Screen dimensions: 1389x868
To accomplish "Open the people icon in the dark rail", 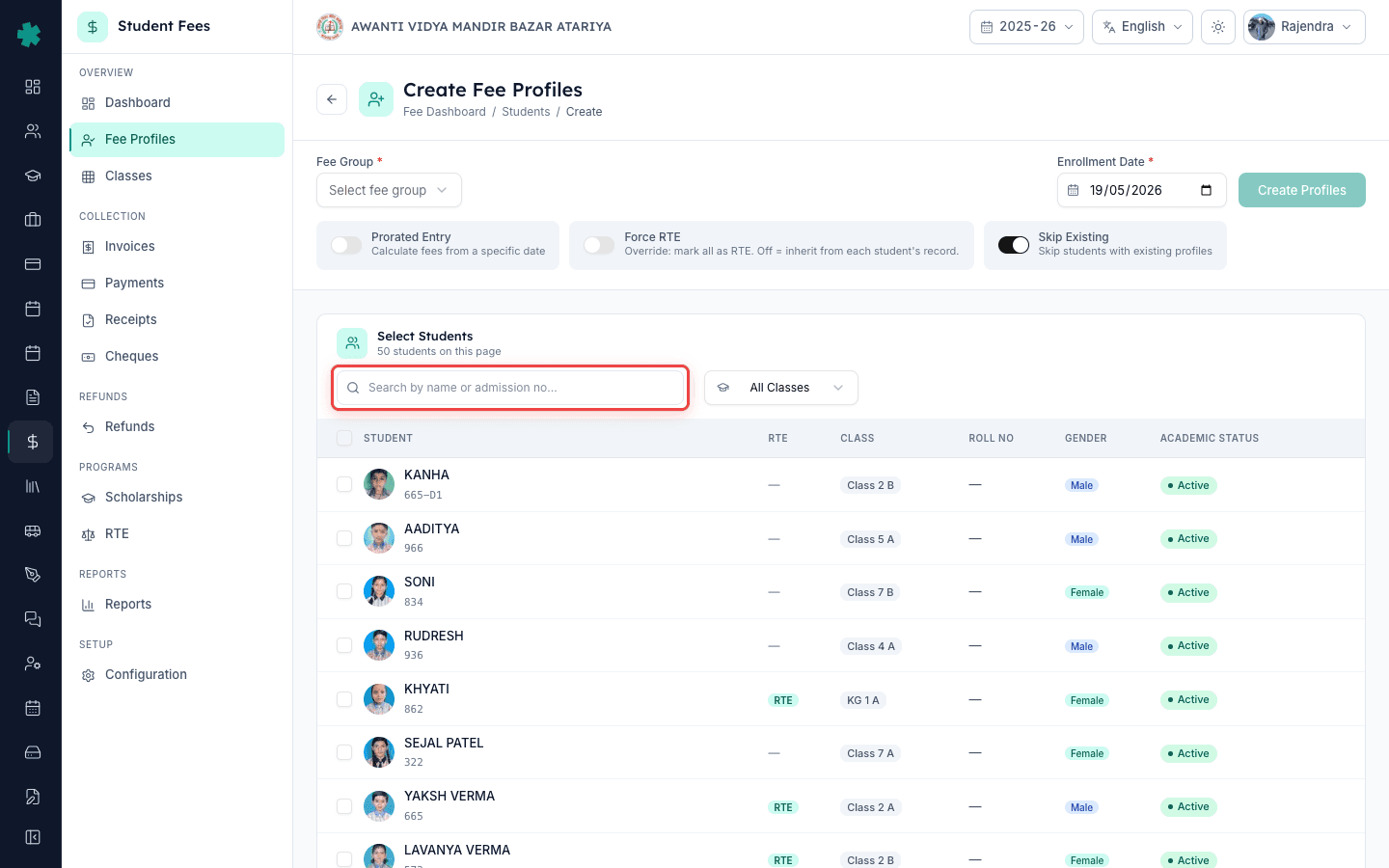I will click(32, 131).
